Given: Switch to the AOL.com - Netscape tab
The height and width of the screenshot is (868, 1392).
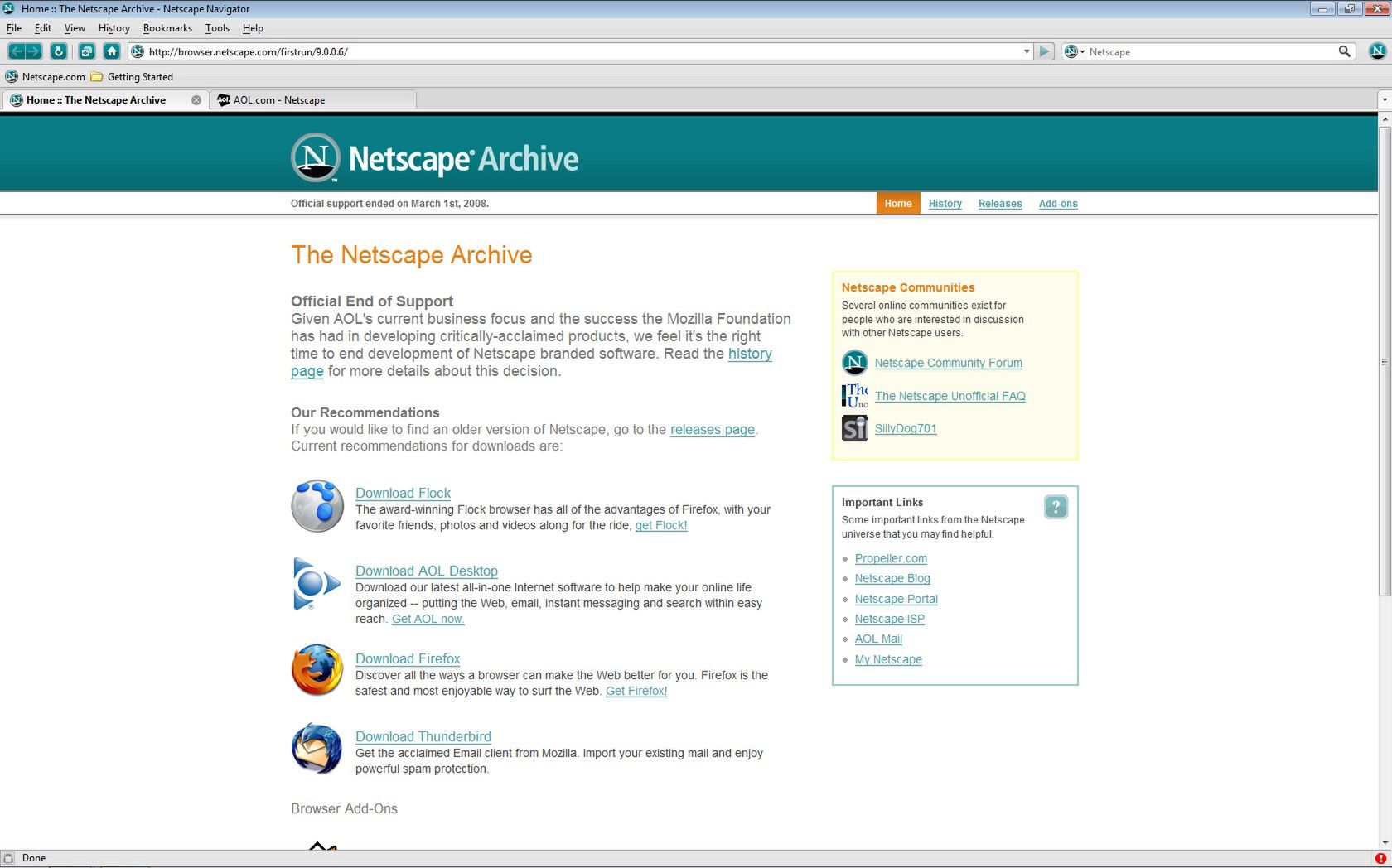Looking at the screenshot, I should pos(312,100).
